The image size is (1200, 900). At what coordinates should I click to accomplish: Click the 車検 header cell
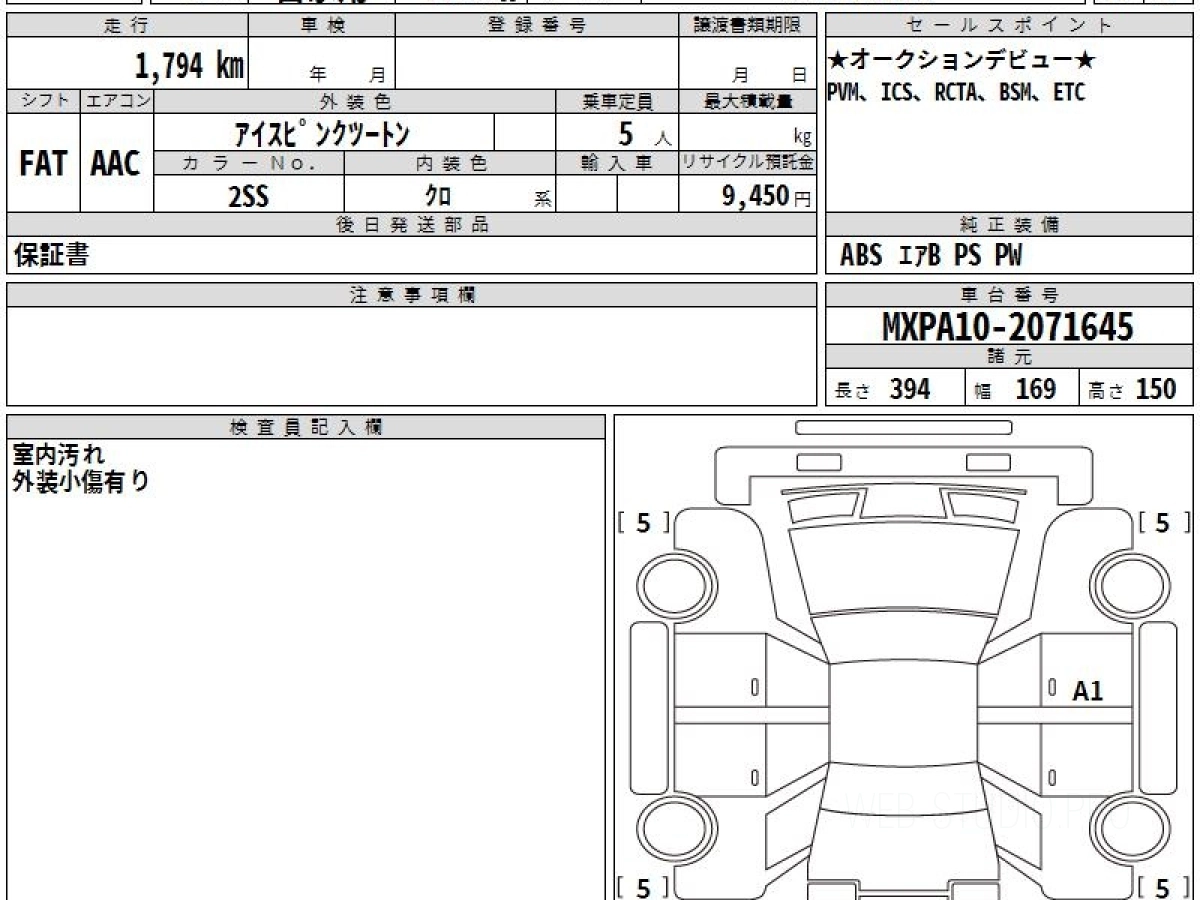point(321,26)
